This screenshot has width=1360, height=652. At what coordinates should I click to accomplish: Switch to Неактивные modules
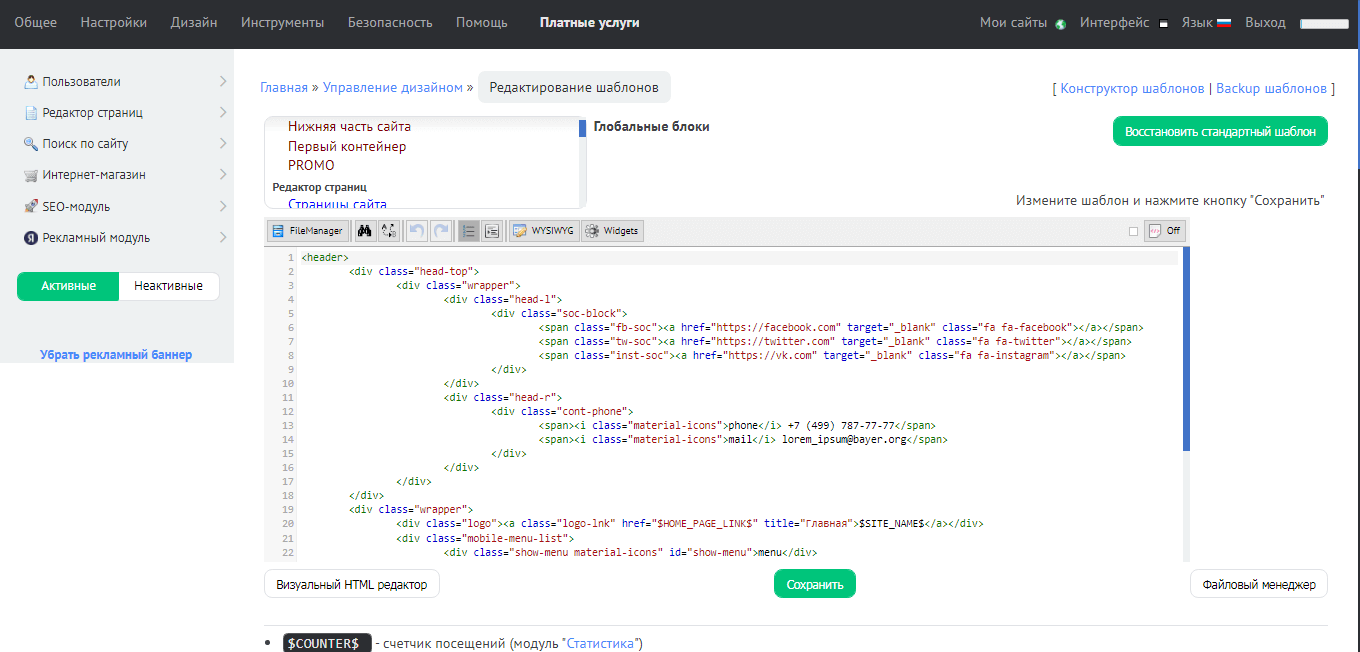168,286
